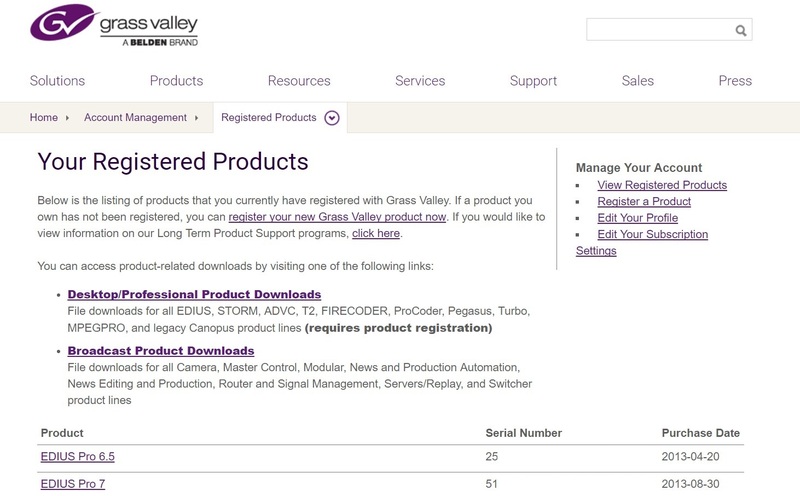This screenshot has height=496, width=800.
Task: Open the Press section
Action: (x=735, y=81)
